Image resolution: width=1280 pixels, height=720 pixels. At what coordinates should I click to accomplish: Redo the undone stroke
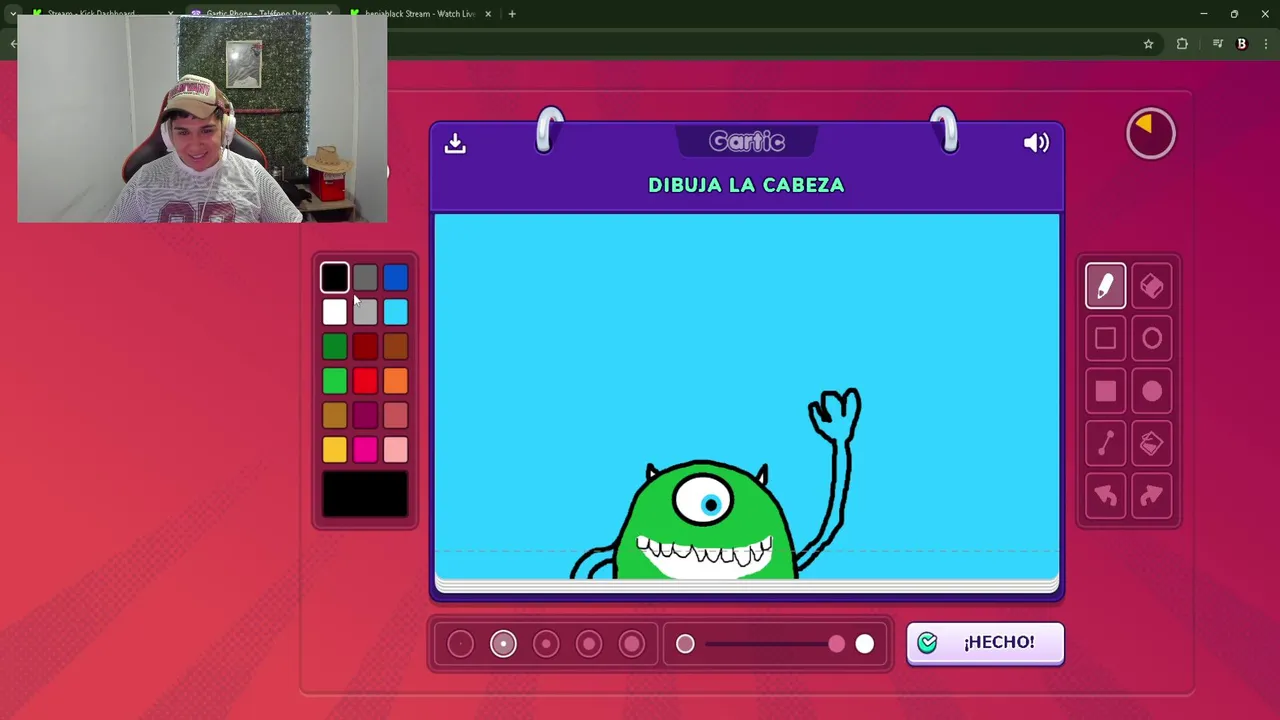[1152, 496]
